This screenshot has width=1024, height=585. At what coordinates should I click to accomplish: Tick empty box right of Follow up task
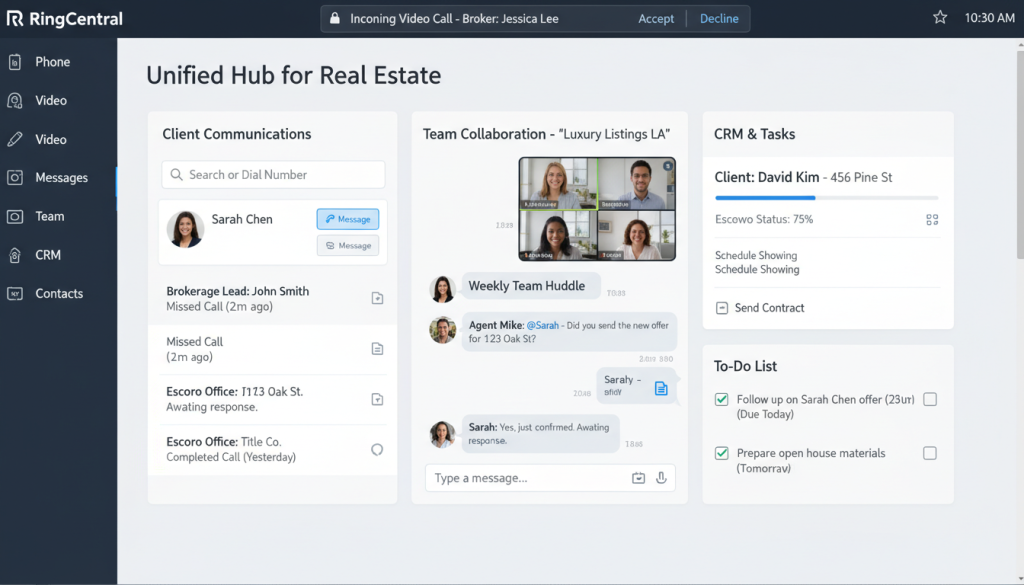[930, 400]
